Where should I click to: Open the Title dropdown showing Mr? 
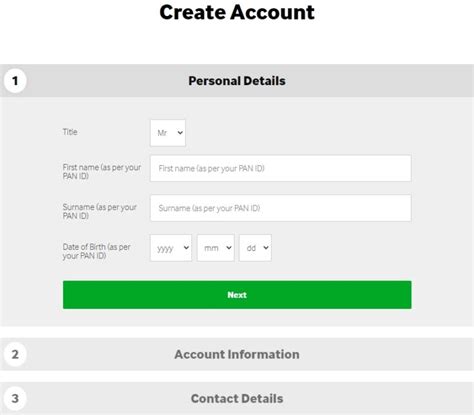pos(168,133)
